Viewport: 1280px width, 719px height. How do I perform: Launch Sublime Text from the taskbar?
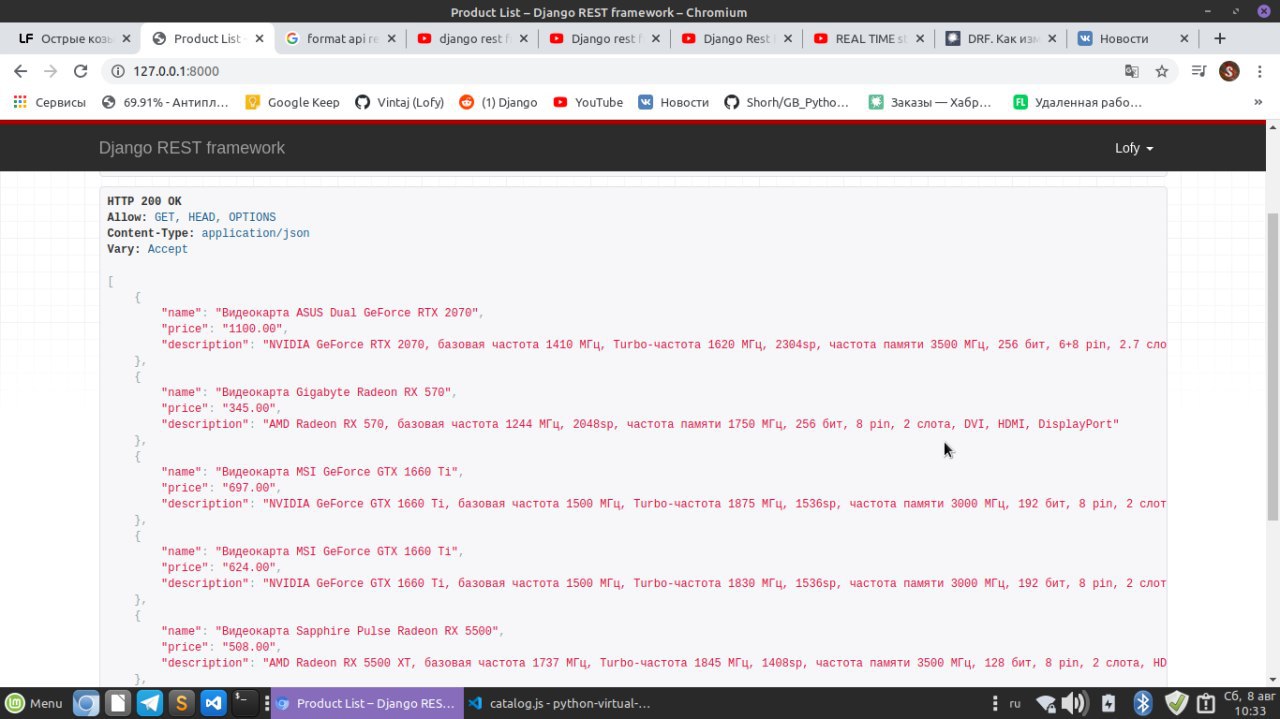tap(181, 703)
